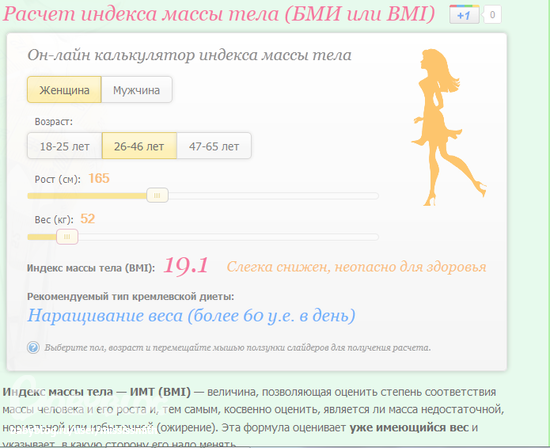Viewport: 550px width, 448px height.
Task: Click the Индекс массы тела (BMI) label
Action: coord(91,268)
